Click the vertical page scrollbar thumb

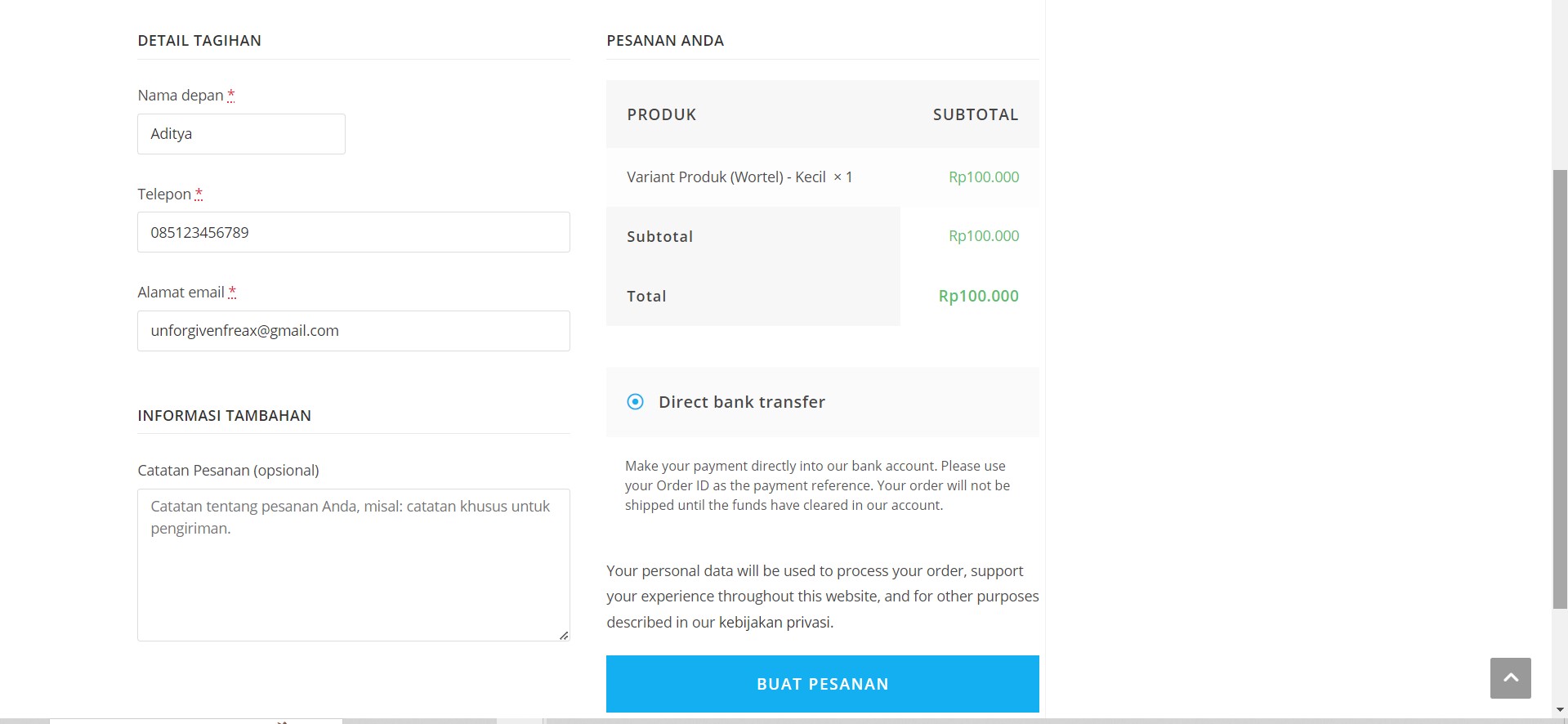[x=1560, y=389]
